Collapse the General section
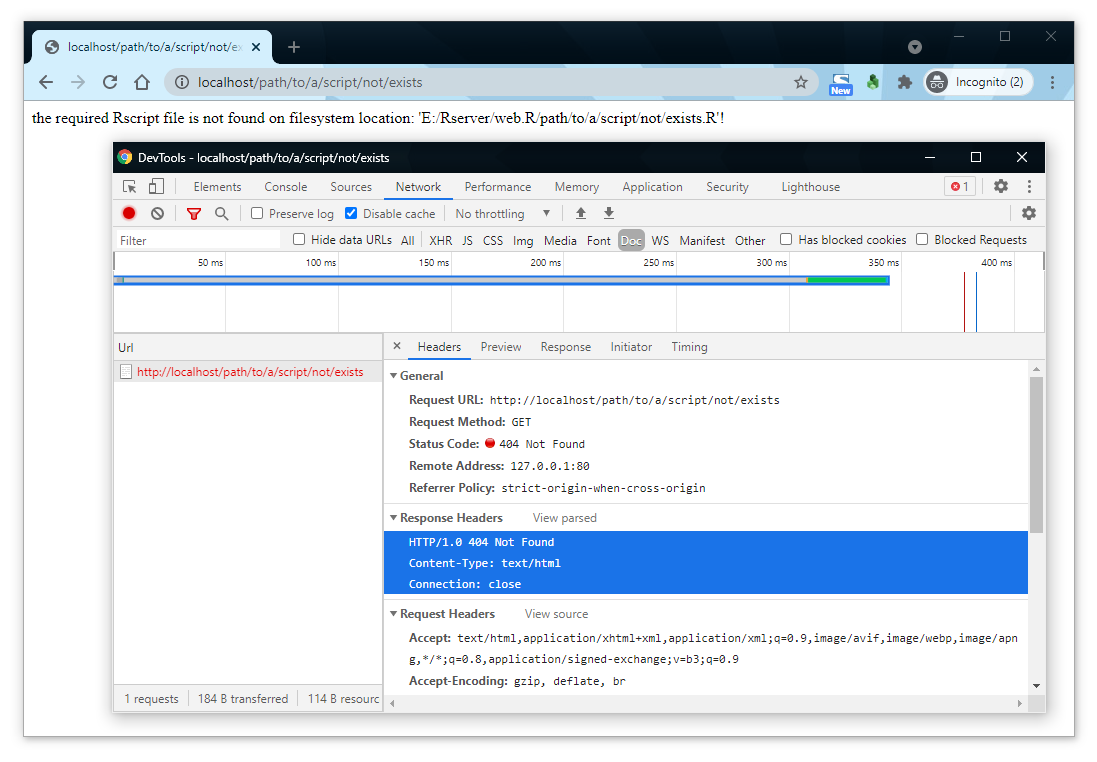This screenshot has height=762, width=1097. [x=394, y=376]
